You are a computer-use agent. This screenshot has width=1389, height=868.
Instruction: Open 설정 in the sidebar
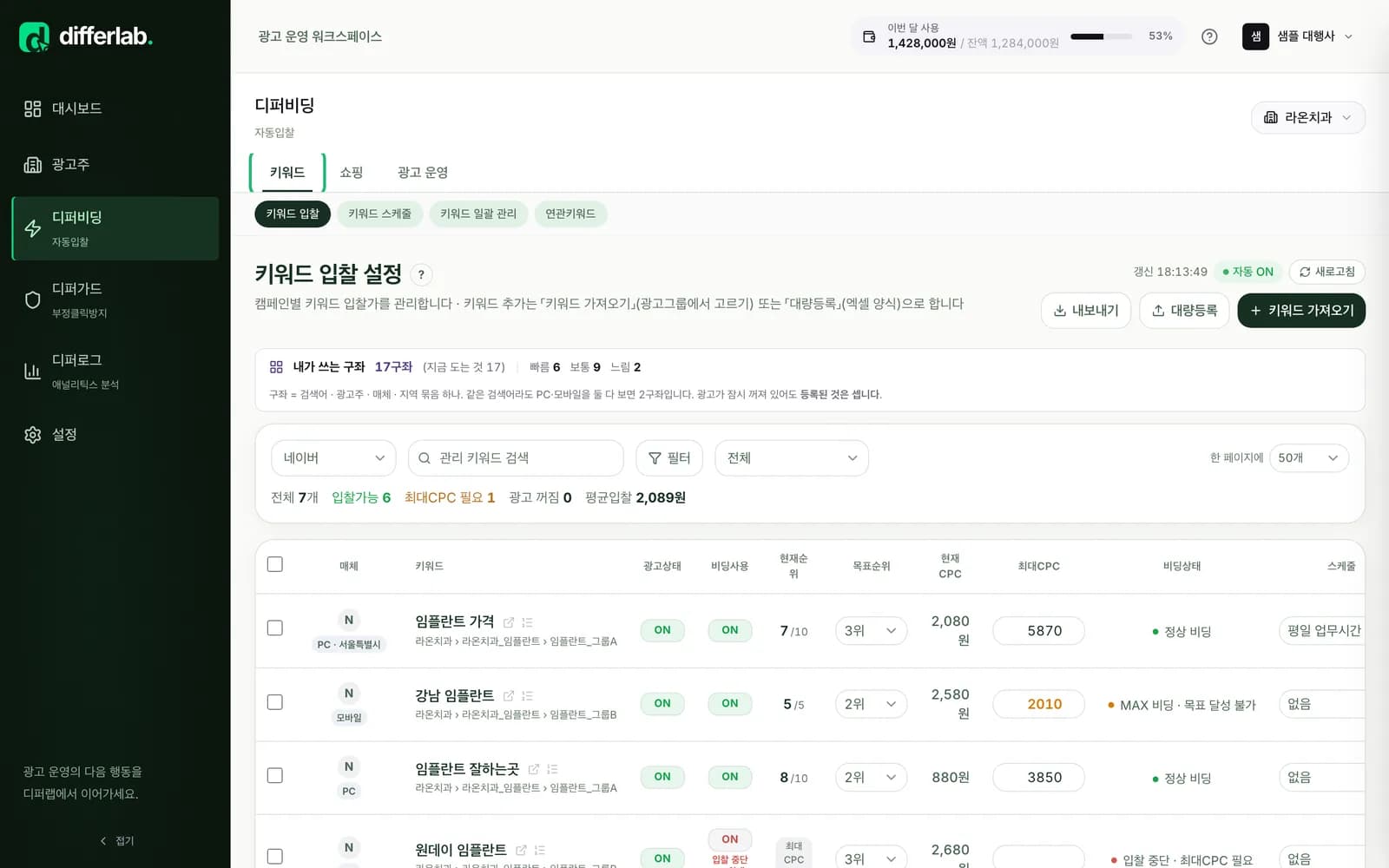point(115,434)
